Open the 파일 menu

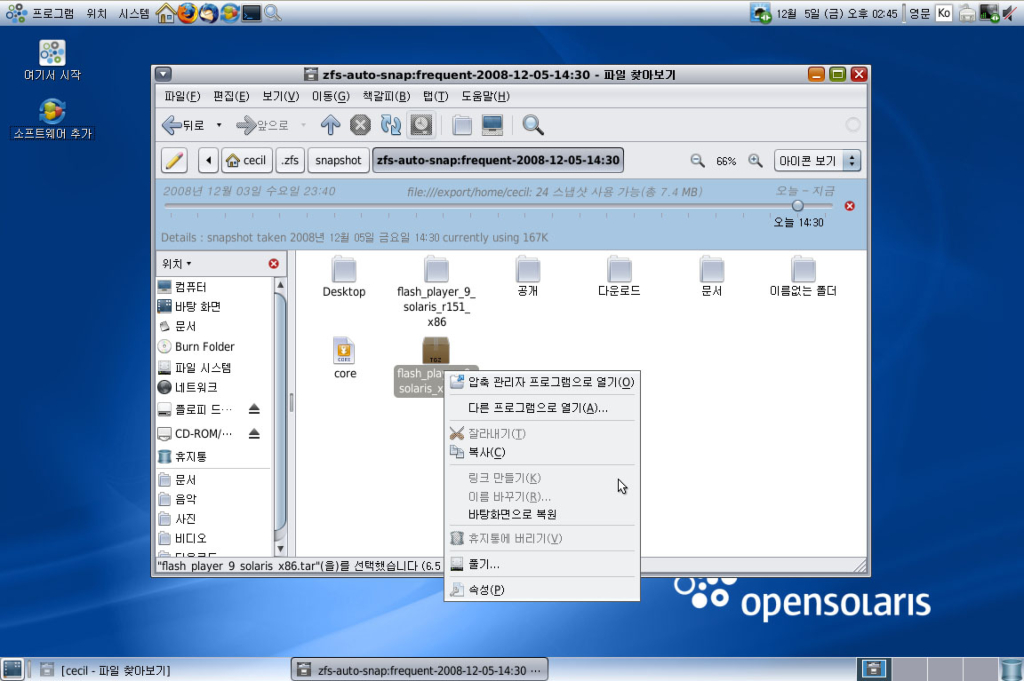click(x=182, y=96)
